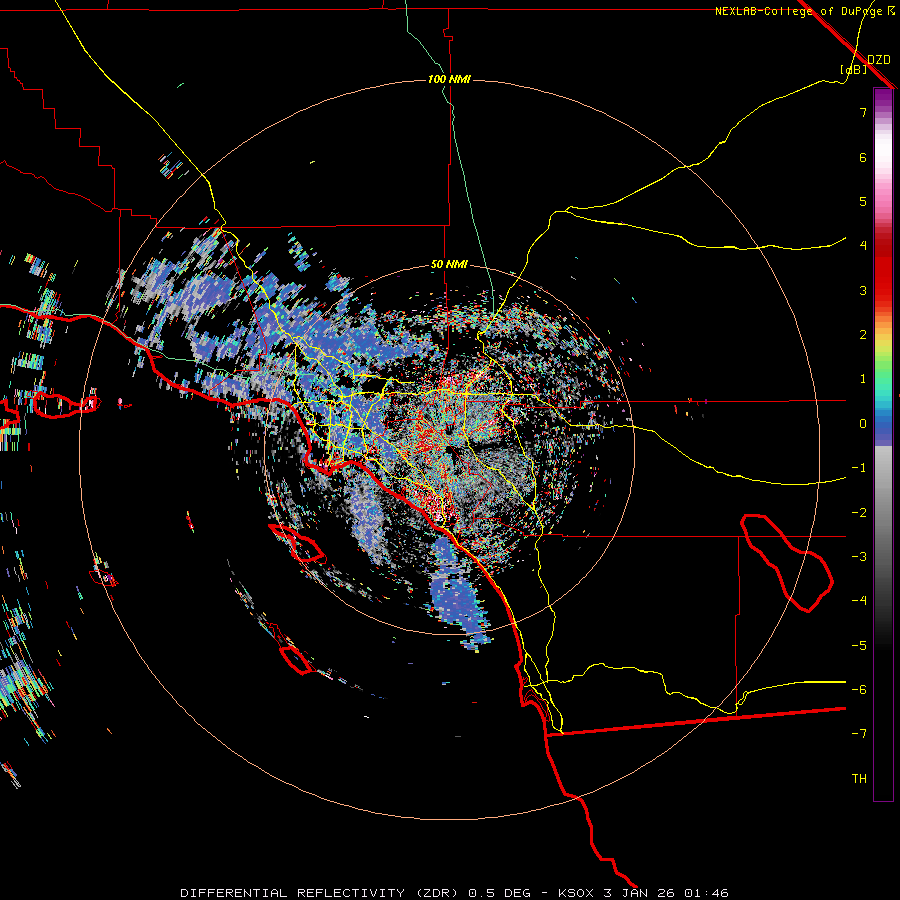Image resolution: width=900 pixels, height=900 pixels.
Task: Click the -1 dB value on the color scale
Action: (x=859, y=468)
